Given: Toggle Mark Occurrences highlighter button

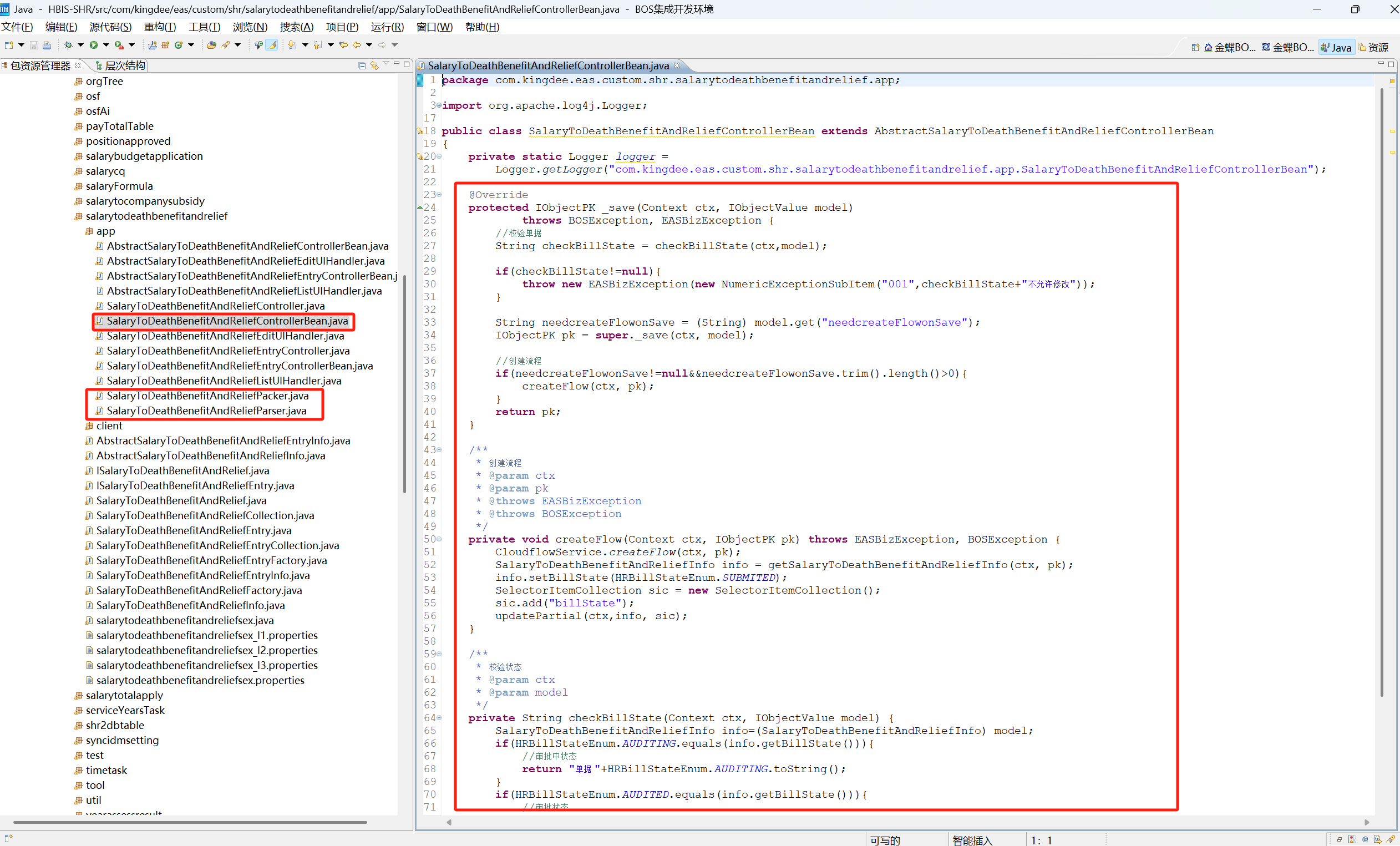Looking at the screenshot, I should point(272,45).
